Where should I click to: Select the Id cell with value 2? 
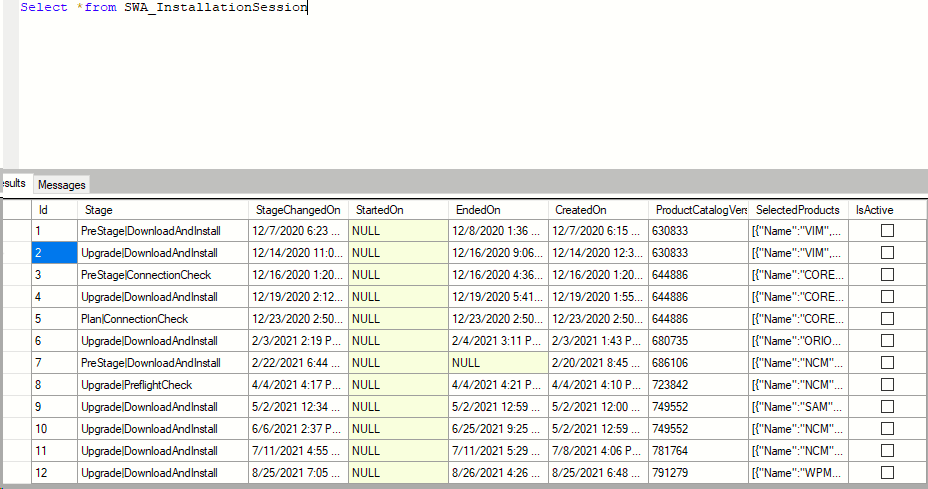pos(54,253)
